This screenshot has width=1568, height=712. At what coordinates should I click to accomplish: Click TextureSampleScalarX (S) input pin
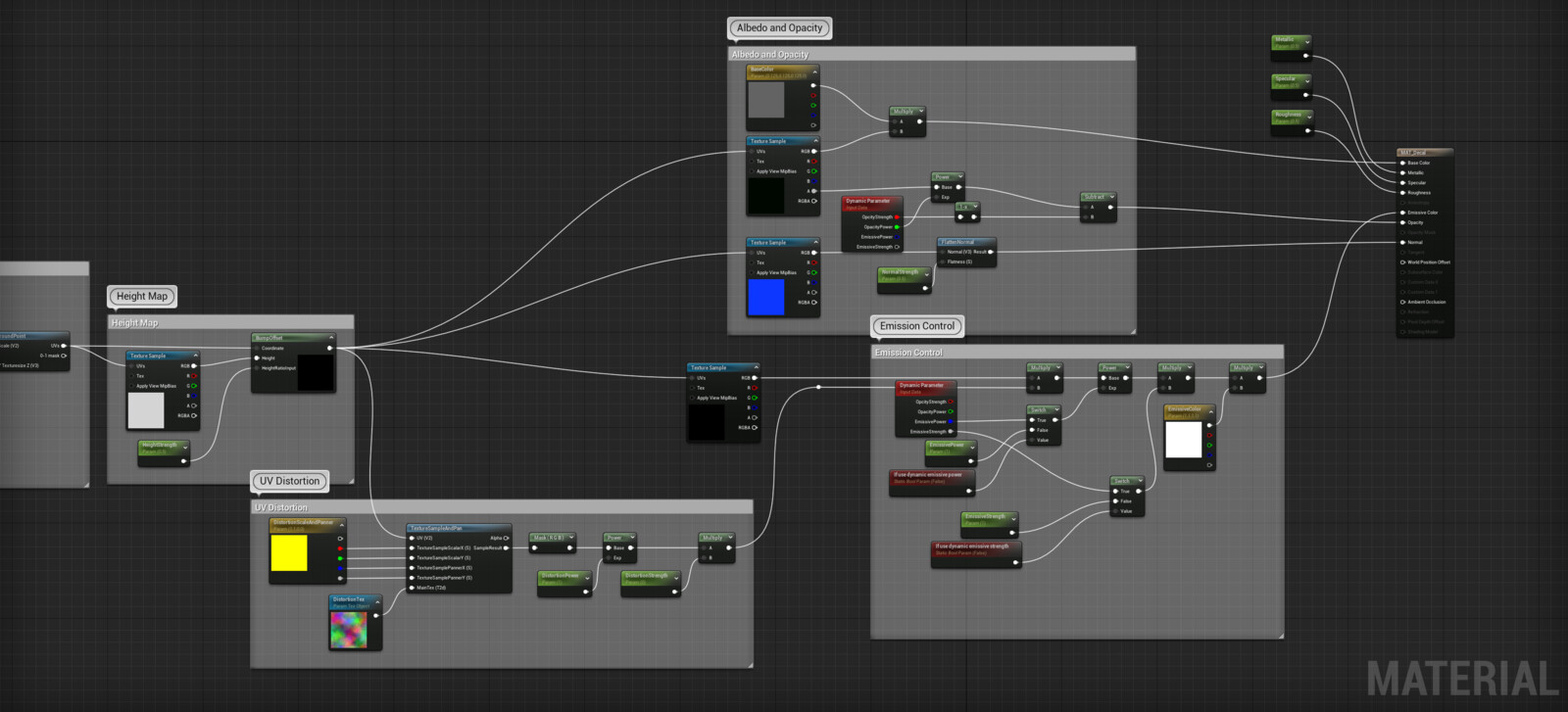(x=413, y=547)
